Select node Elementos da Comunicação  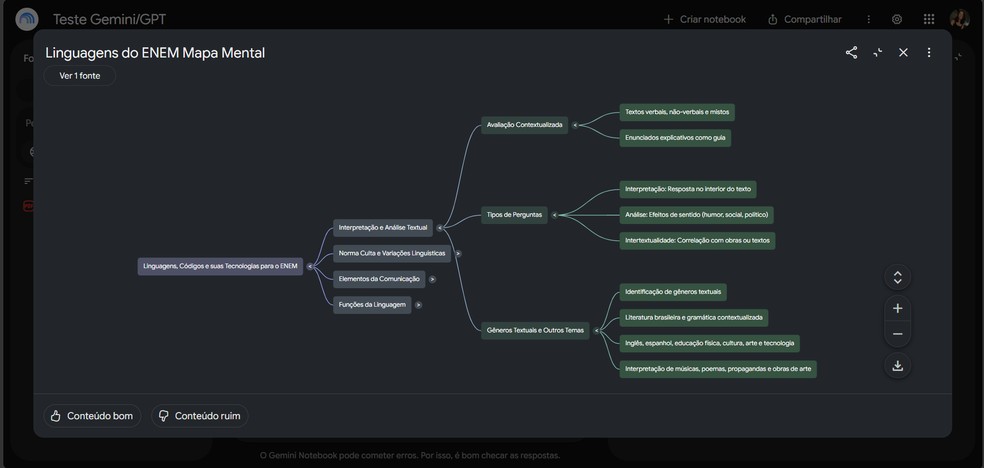click(379, 279)
